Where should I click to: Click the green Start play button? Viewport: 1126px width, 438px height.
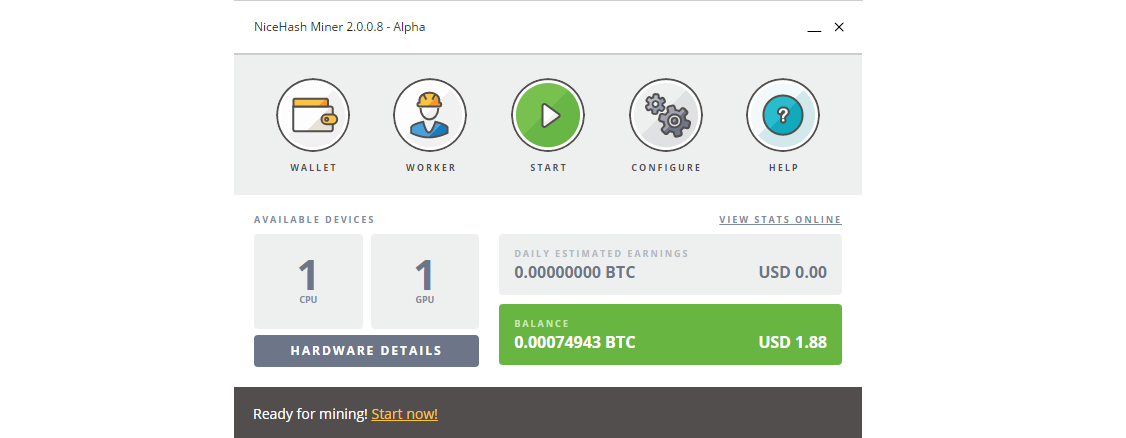548,115
